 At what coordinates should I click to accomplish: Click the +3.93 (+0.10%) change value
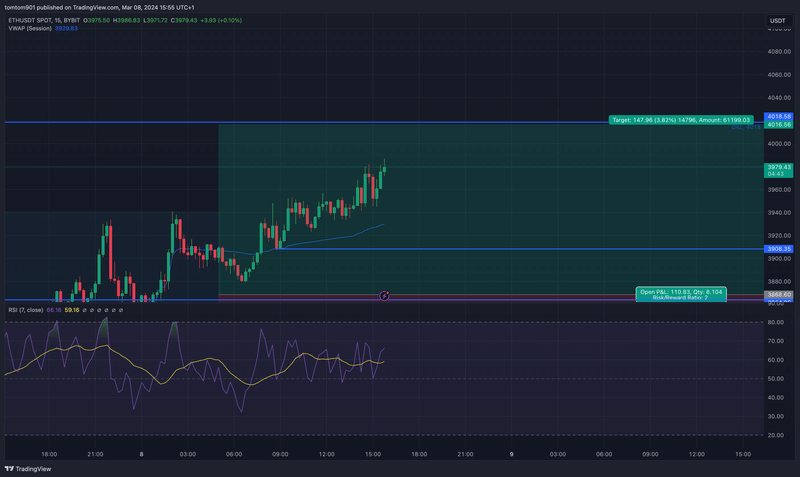pyautogui.click(x=221, y=20)
